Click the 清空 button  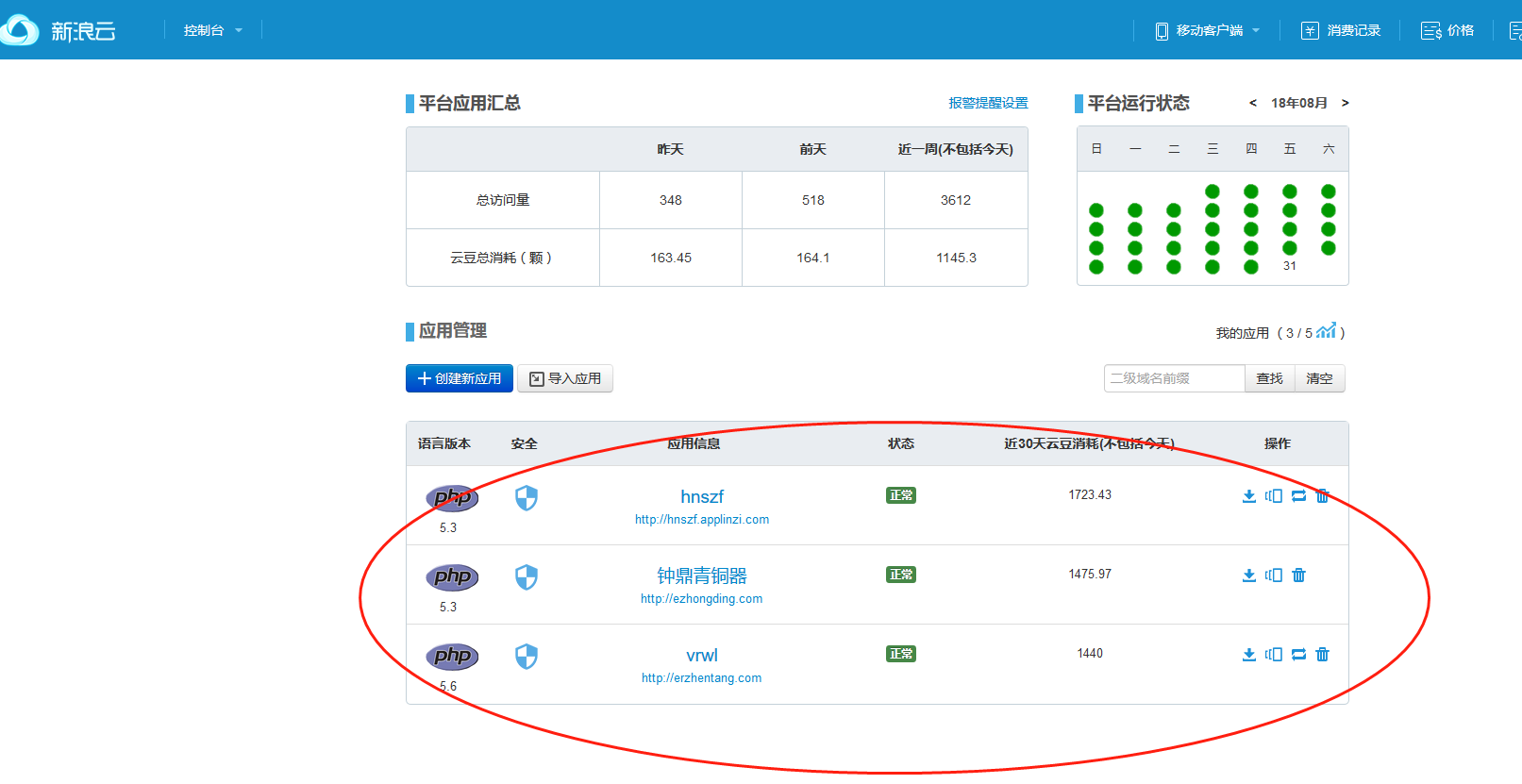(1319, 378)
